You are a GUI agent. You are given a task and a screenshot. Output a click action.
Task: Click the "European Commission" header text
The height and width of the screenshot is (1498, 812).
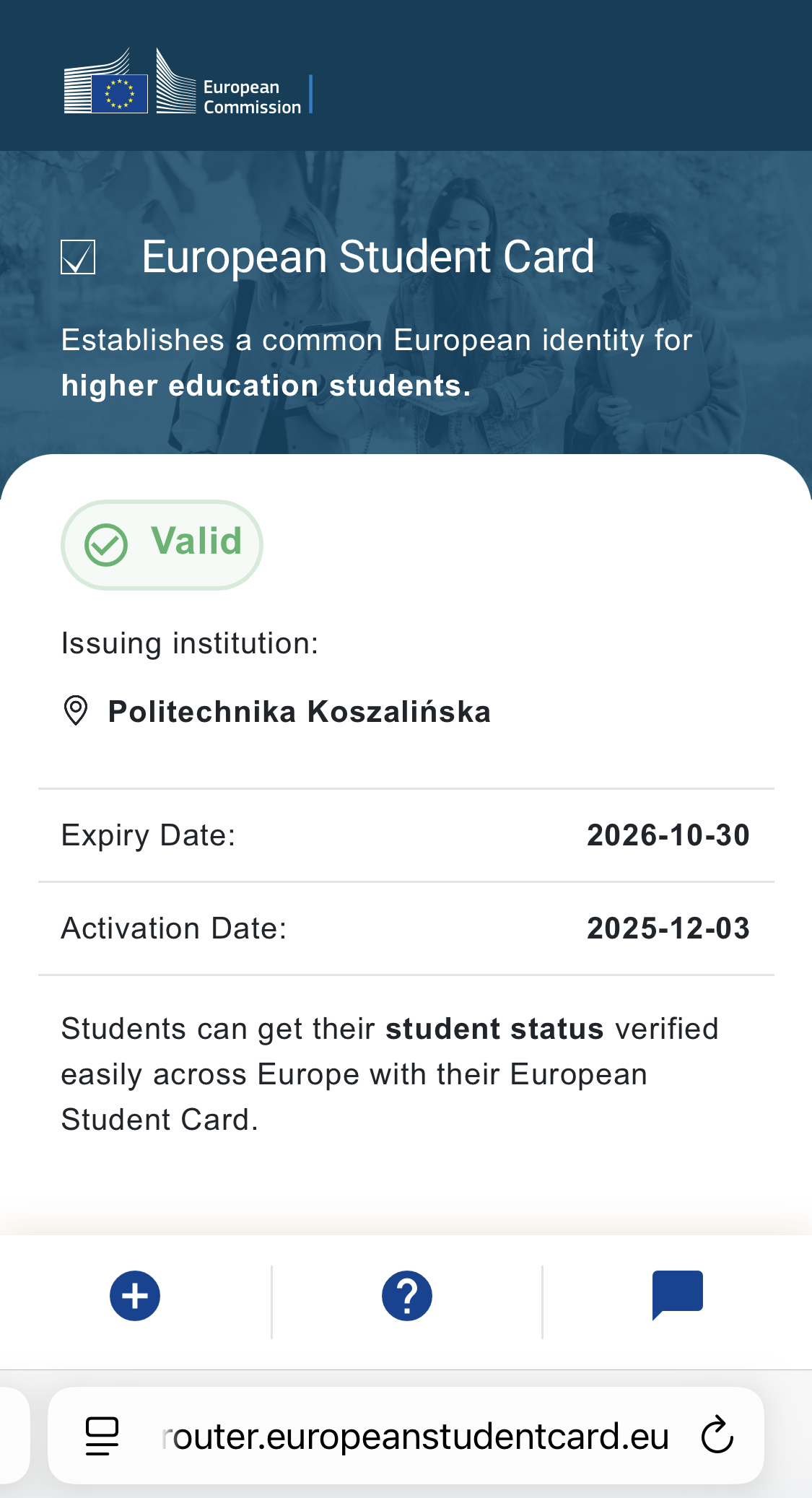coord(252,97)
